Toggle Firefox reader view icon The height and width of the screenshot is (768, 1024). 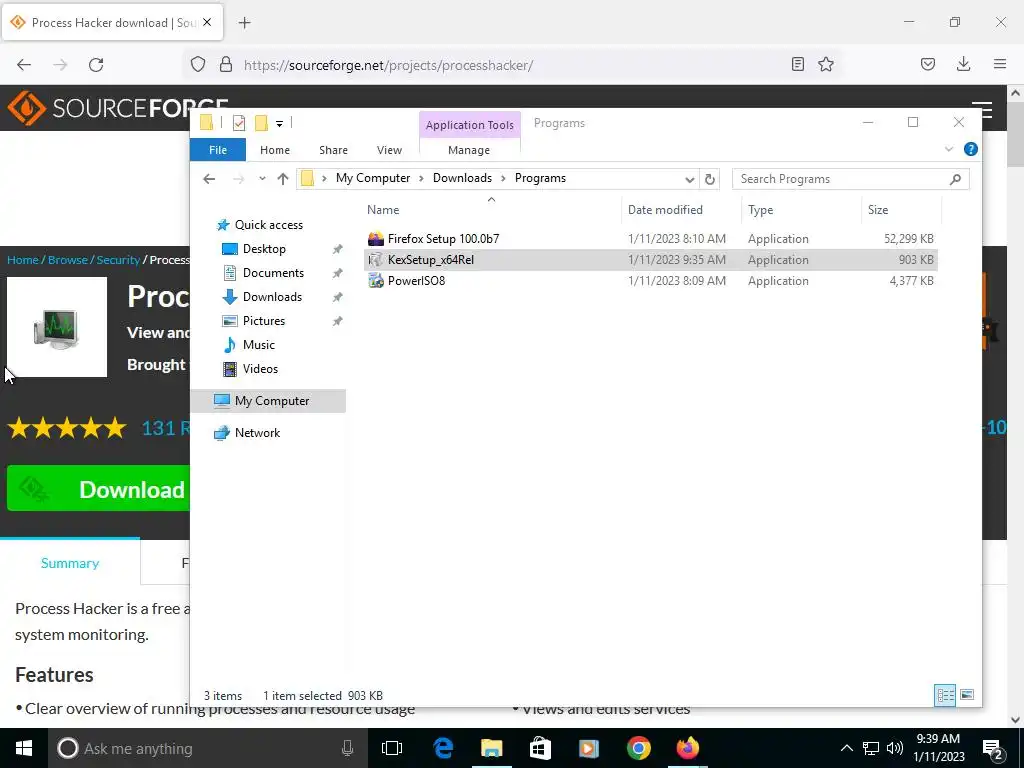797,64
